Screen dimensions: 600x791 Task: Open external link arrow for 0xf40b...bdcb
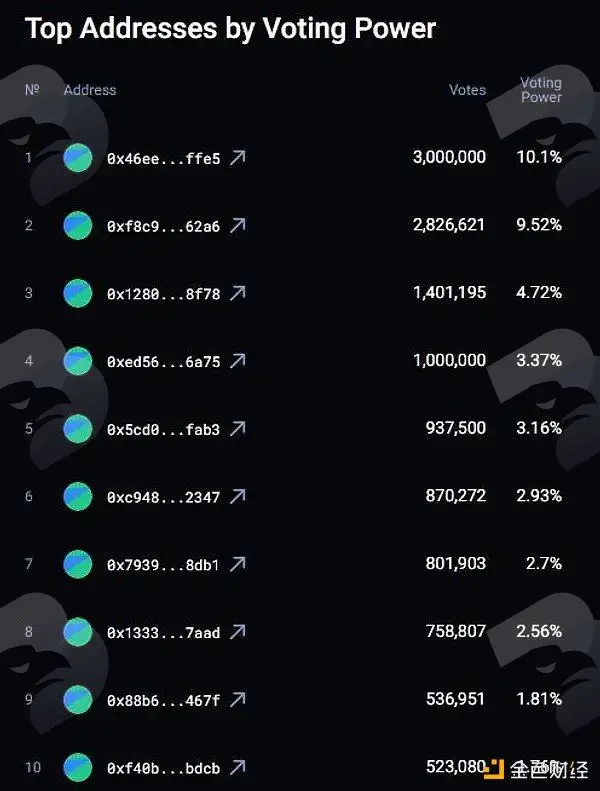238,767
